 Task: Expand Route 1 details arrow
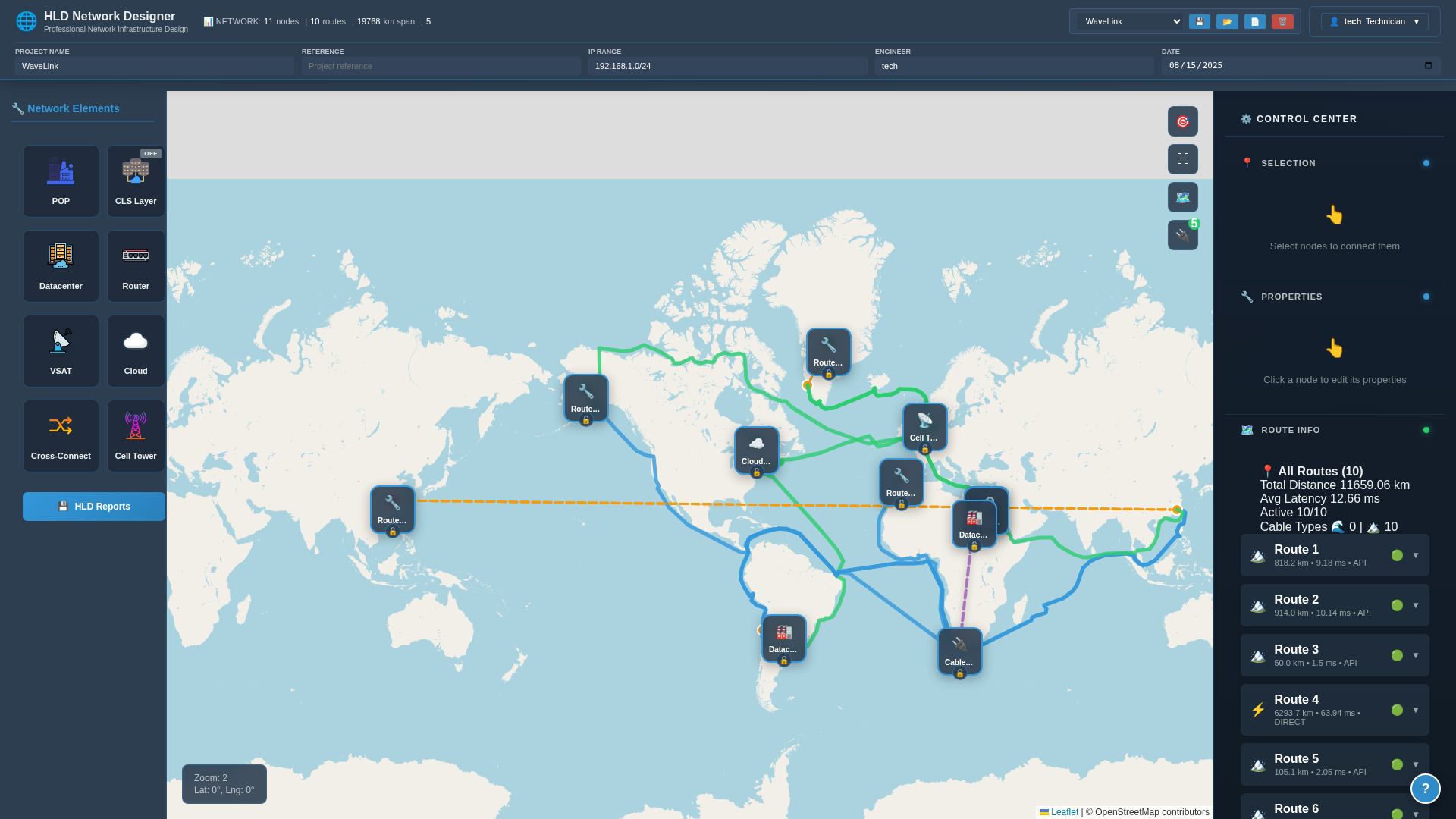1416,555
